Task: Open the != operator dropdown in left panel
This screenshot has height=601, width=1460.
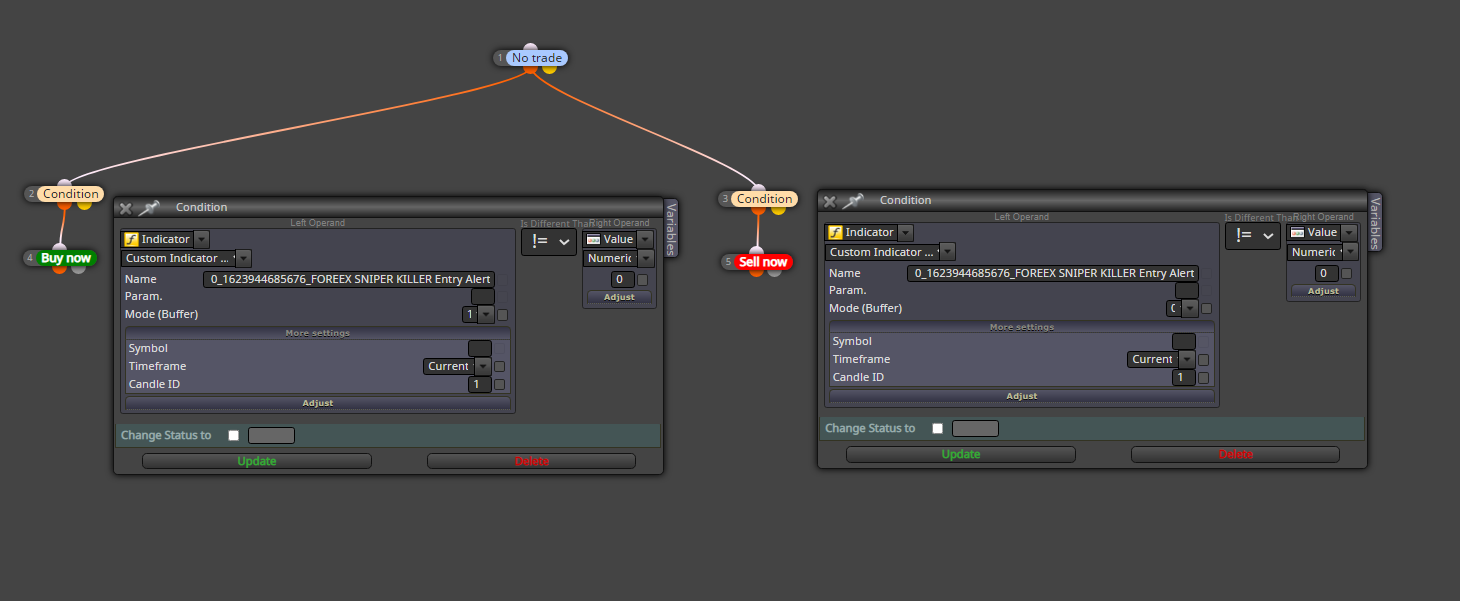Action: 549,242
